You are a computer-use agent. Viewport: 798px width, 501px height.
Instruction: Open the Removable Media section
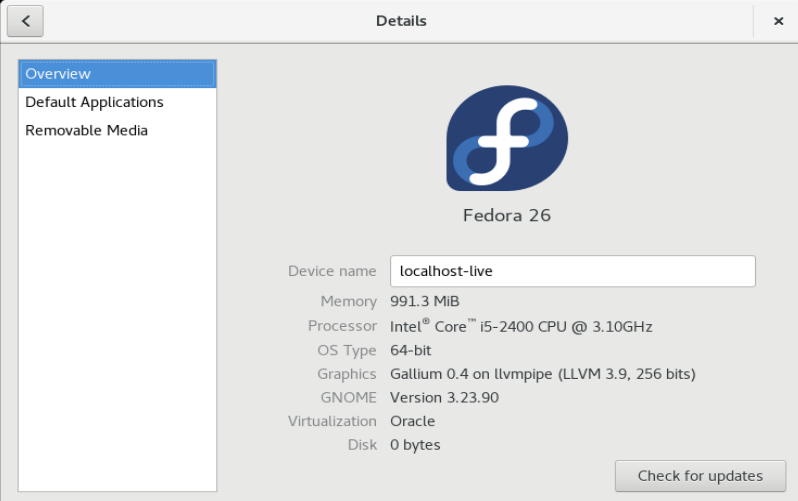pyautogui.click(x=86, y=130)
